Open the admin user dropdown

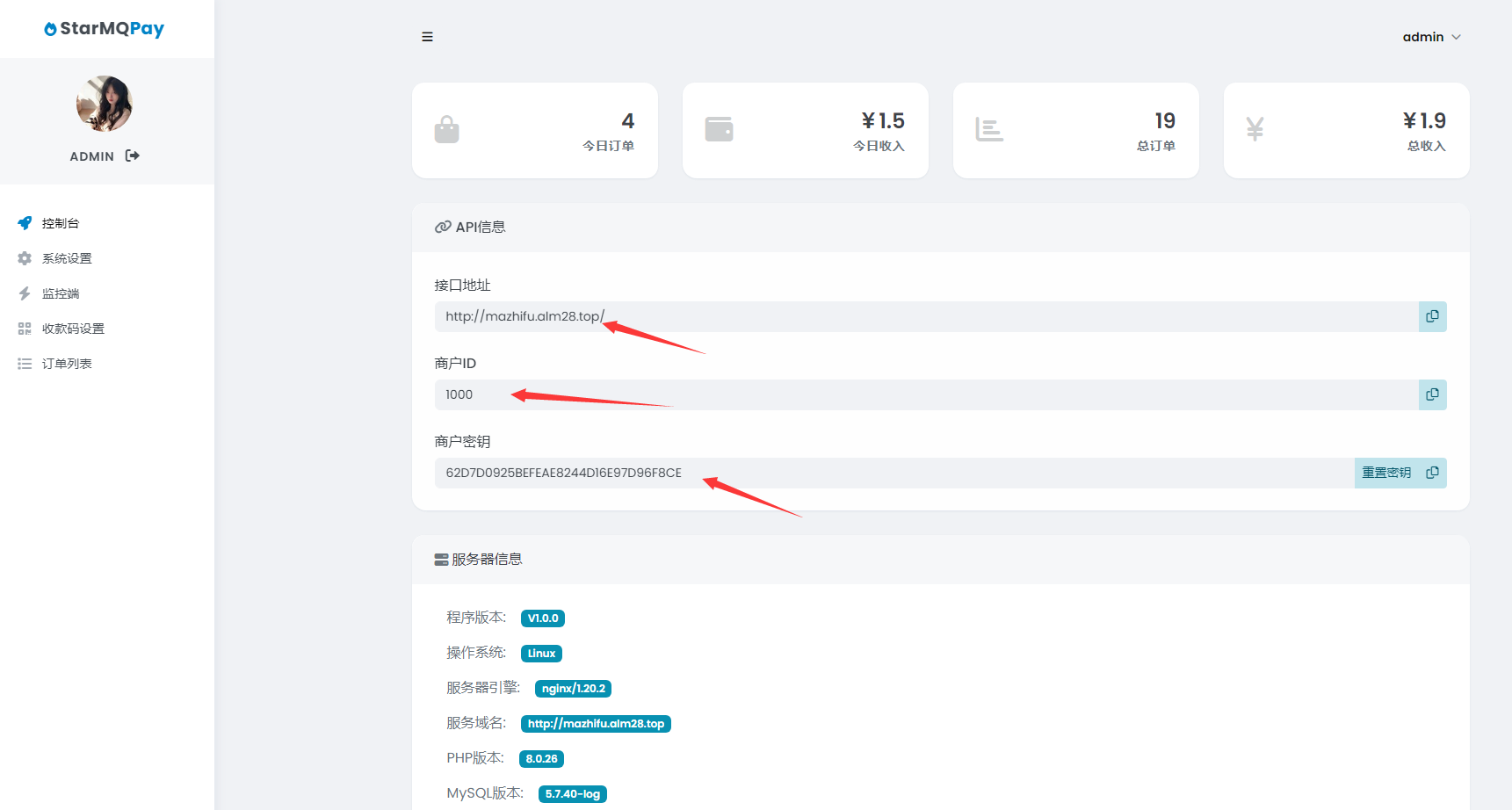point(1430,37)
